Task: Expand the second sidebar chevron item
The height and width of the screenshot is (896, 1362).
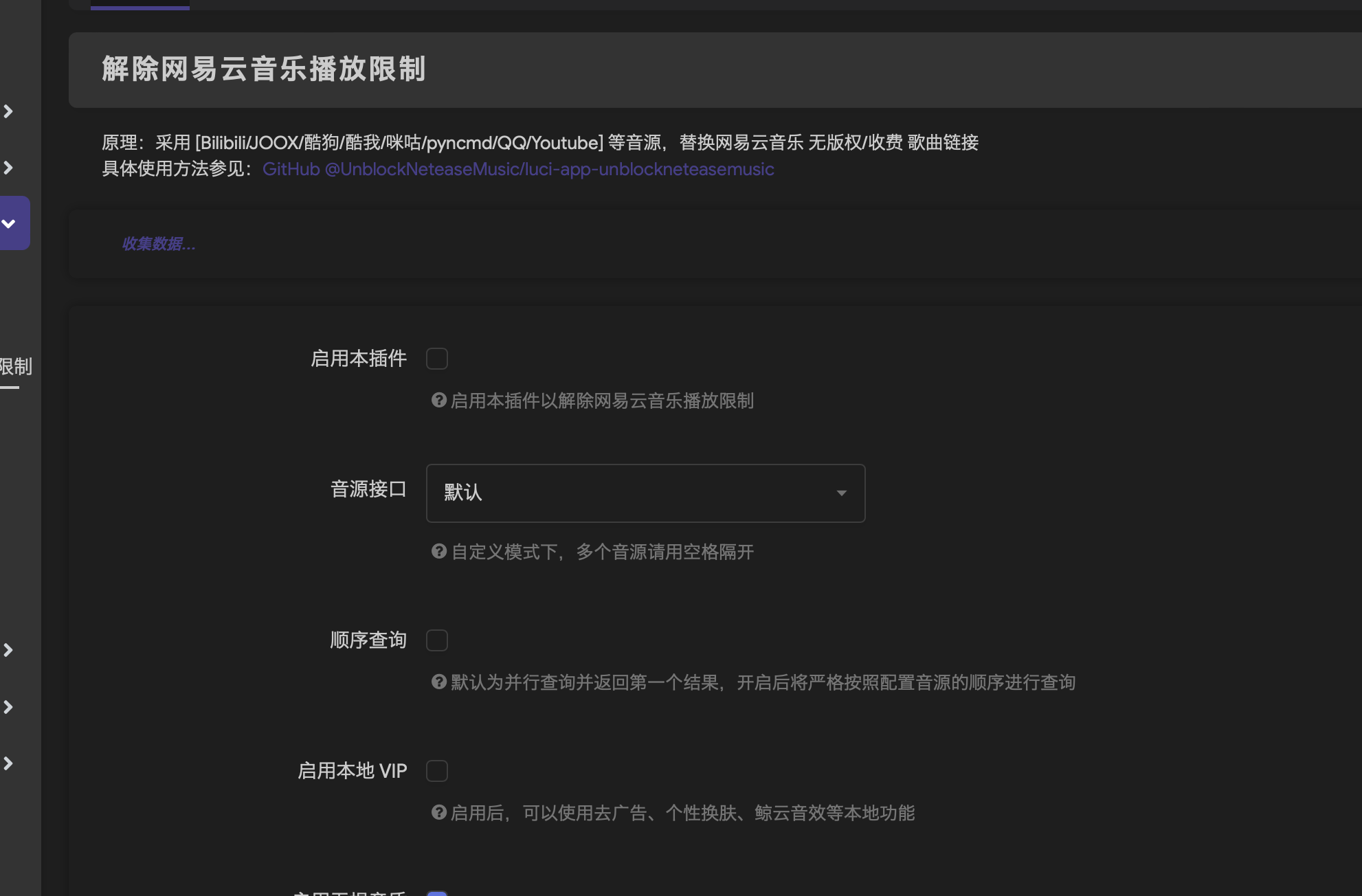Action: [x=9, y=167]
